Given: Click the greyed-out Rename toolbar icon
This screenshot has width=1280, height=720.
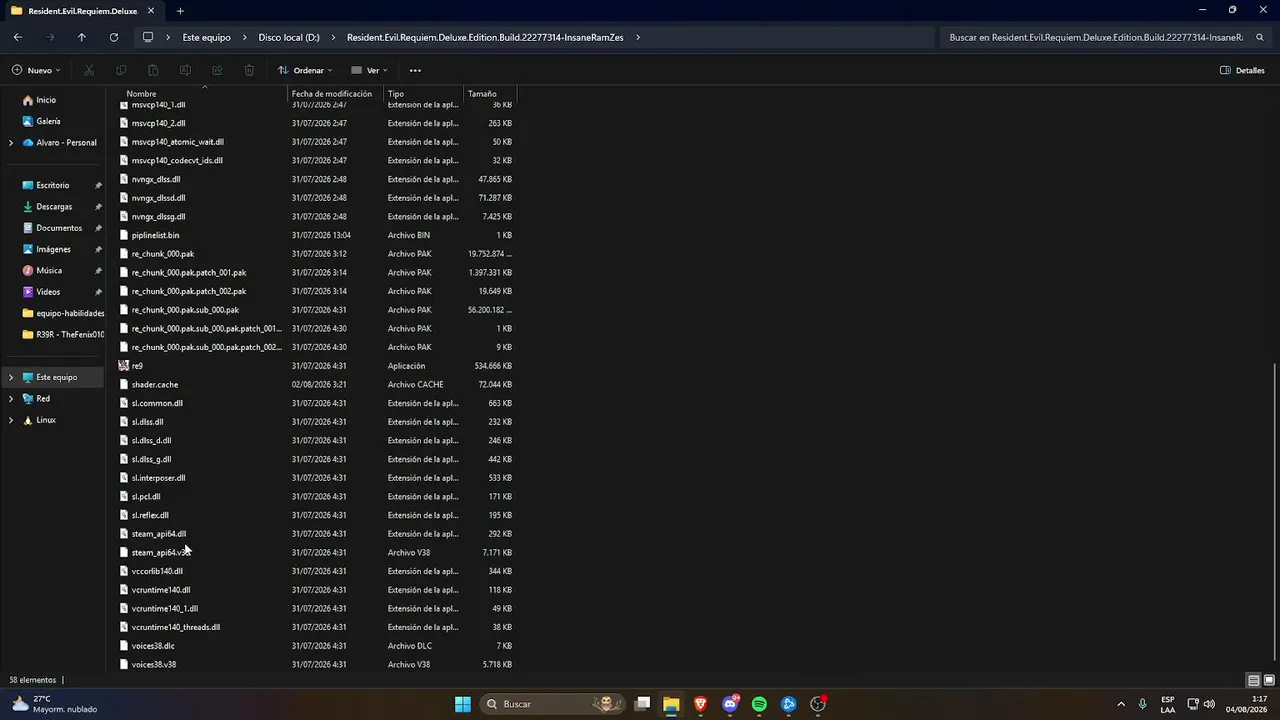Looking at the screenshot, I should coord(185,70).
